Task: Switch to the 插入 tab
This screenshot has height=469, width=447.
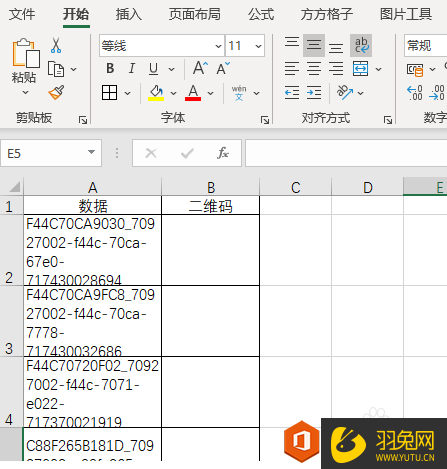Action: point(129,14)
